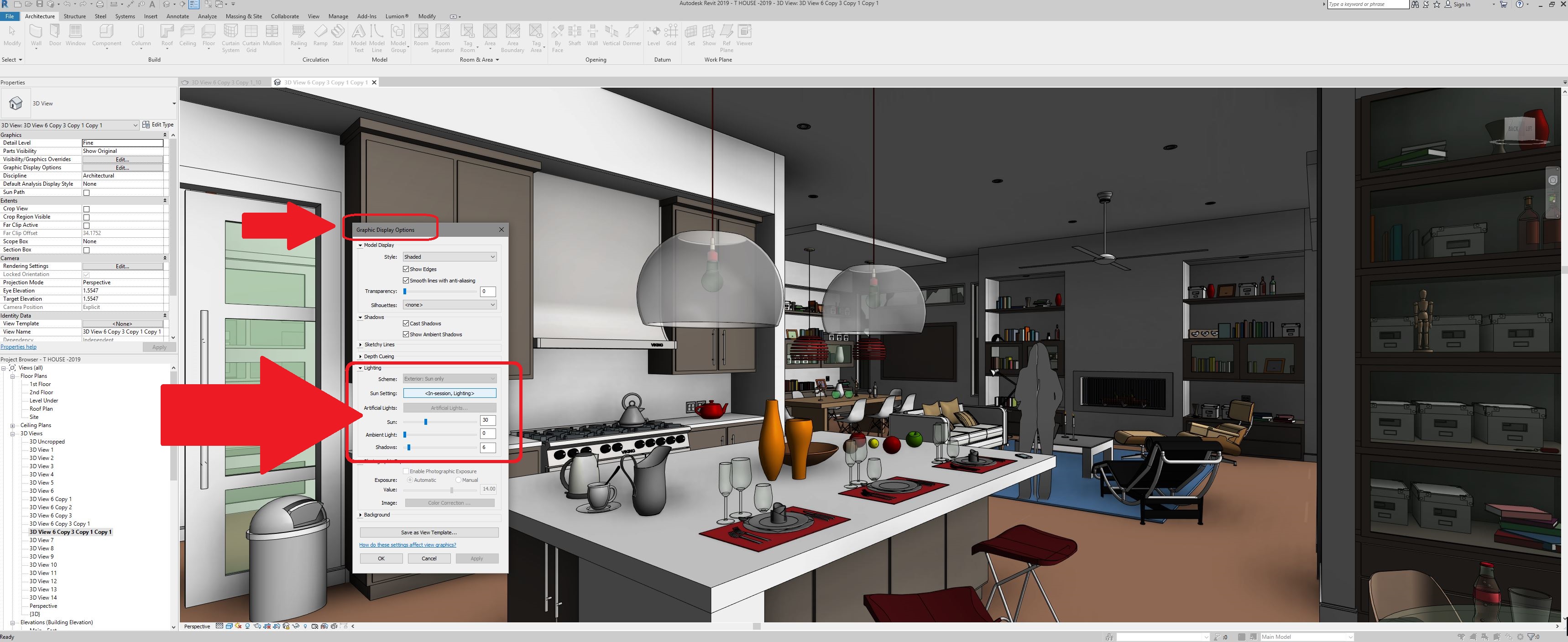Open the 'How do these settings affect view graphics?' link
The width and height of the screenshot is (1568, 642).
[x=407, y=545]
